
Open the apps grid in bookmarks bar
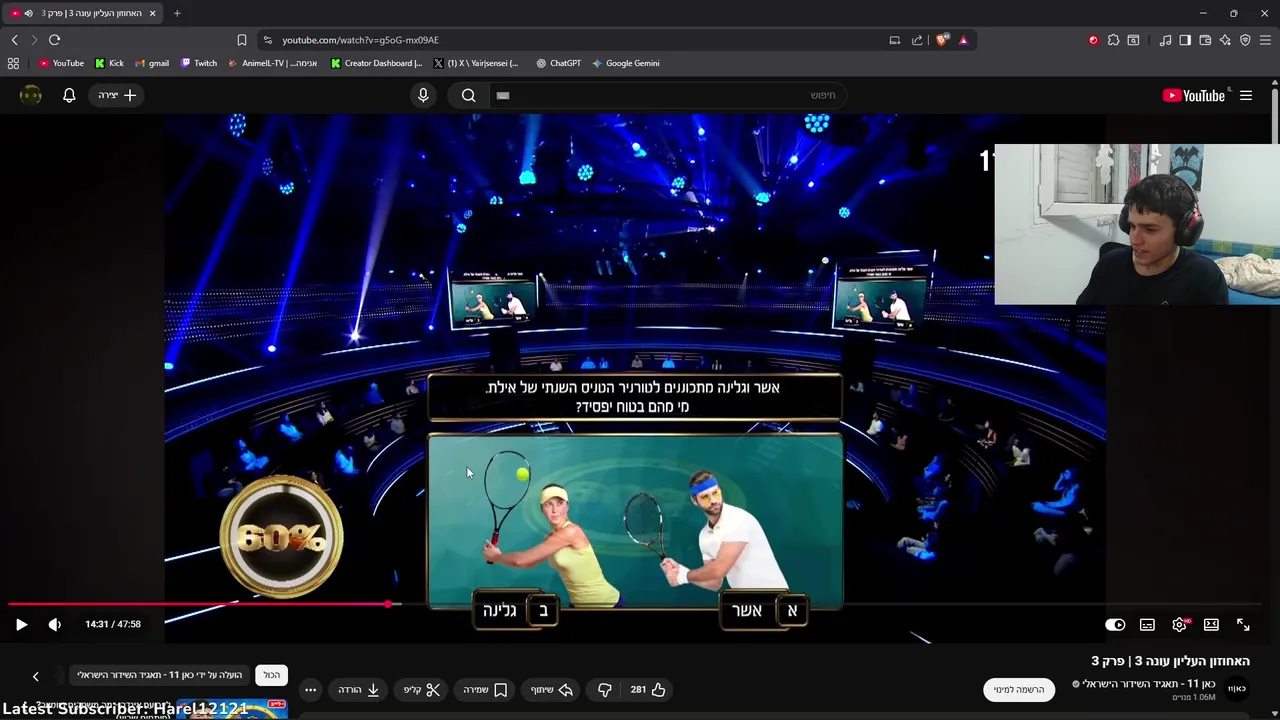click(x=13, y=63)
